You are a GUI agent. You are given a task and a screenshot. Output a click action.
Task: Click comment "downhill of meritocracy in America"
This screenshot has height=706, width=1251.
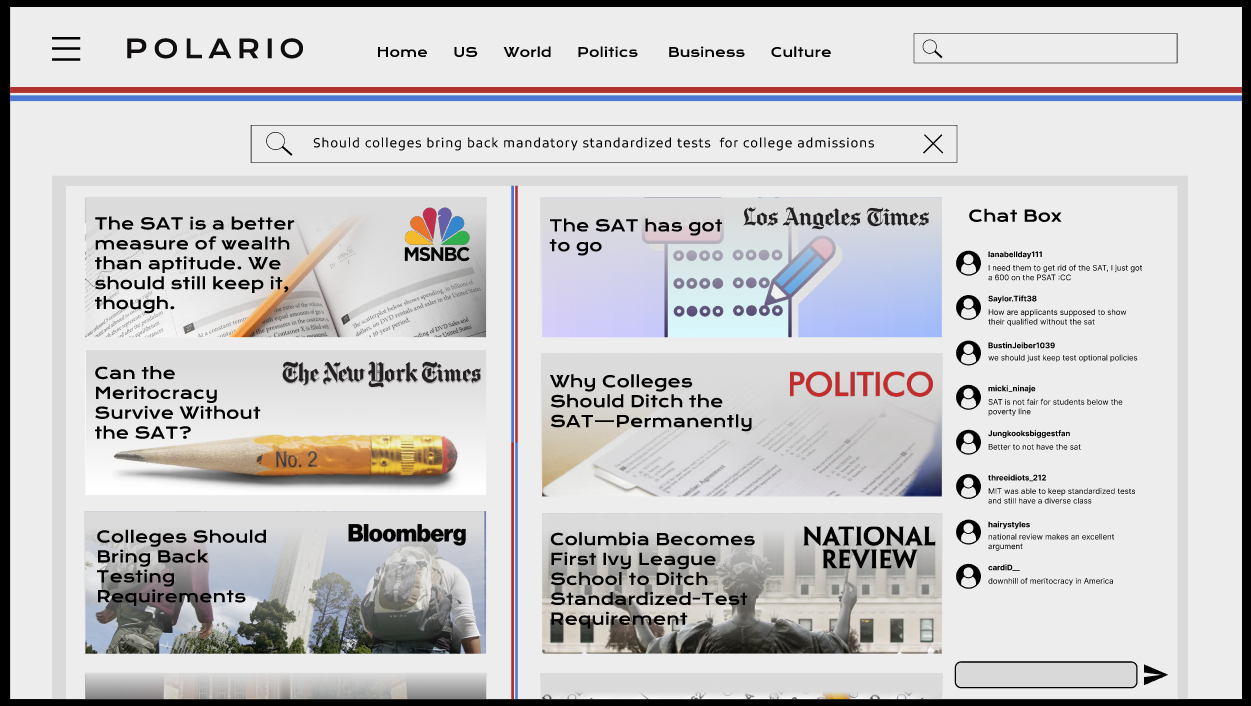[1050, 581]
